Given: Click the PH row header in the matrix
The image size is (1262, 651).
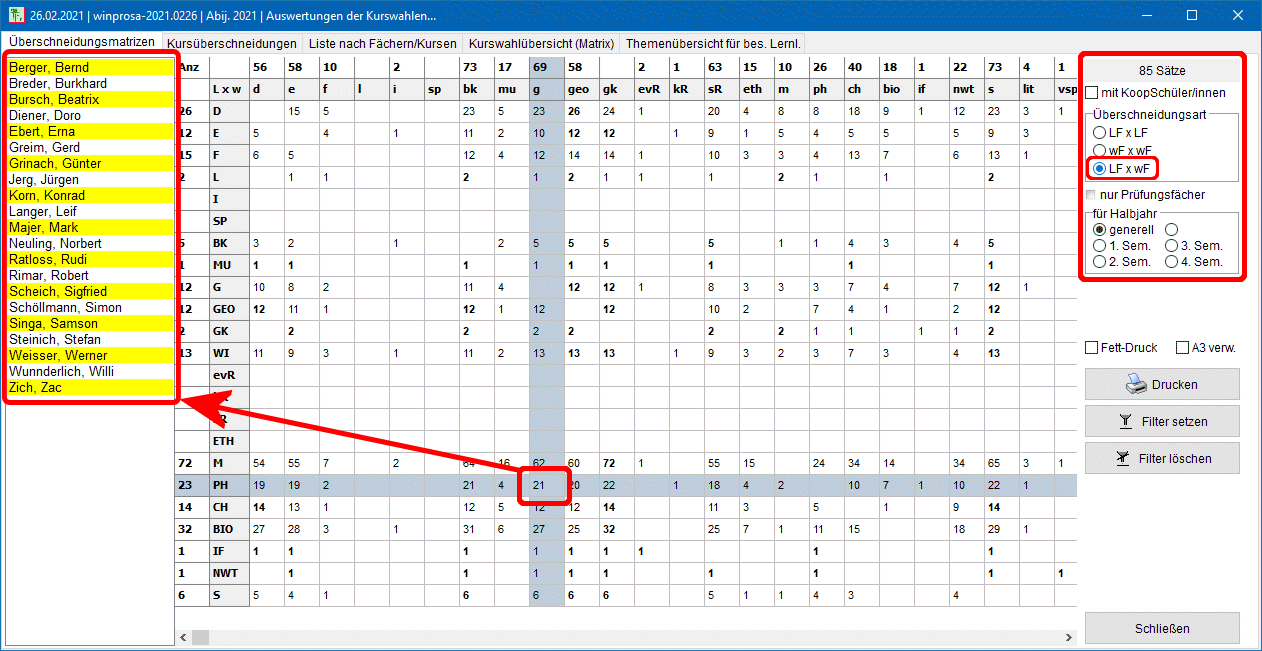Looking at the screenshot, I should point(224,485).
